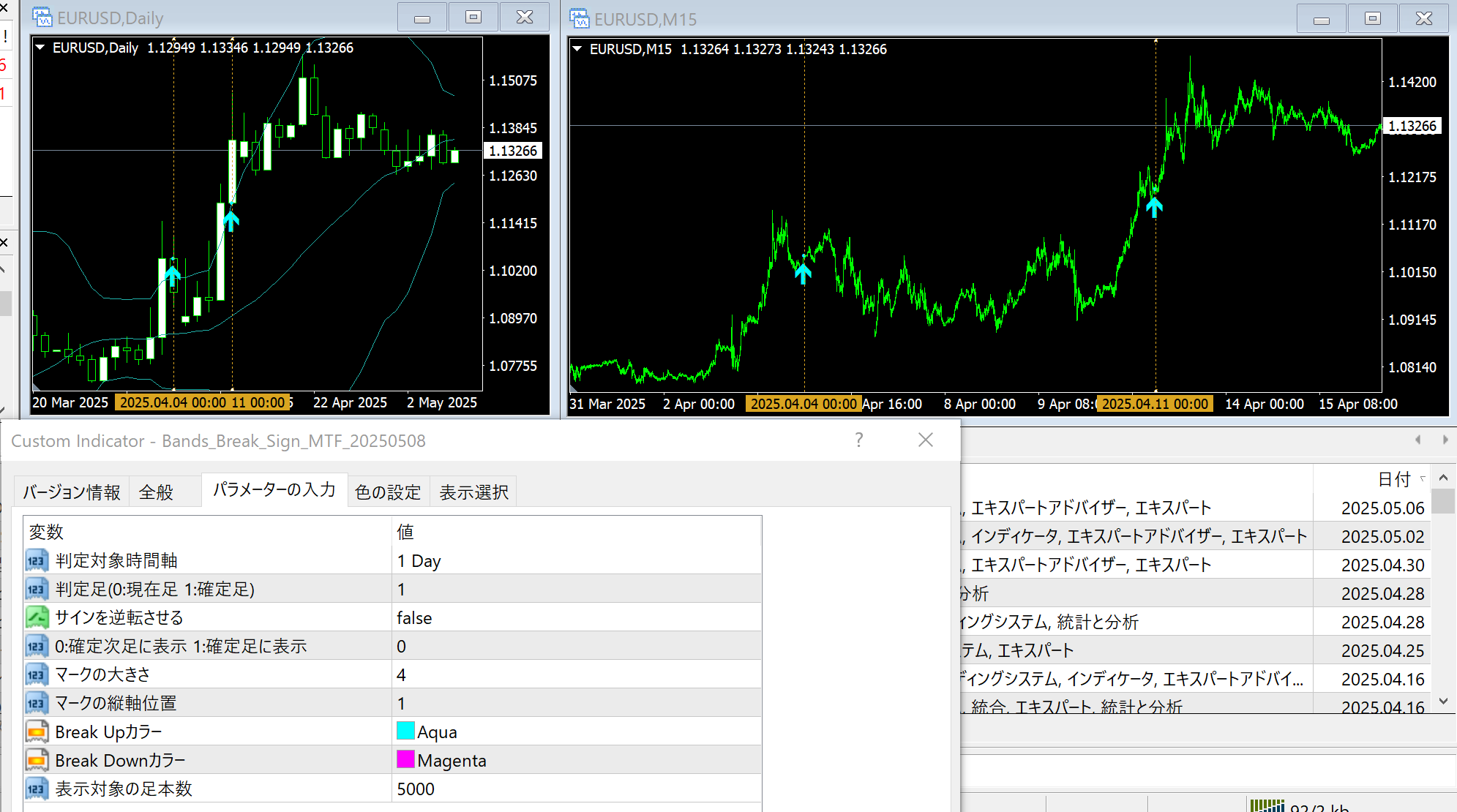
Task: Edit the 5000 bars count value
Action: [x=416, y=789]
